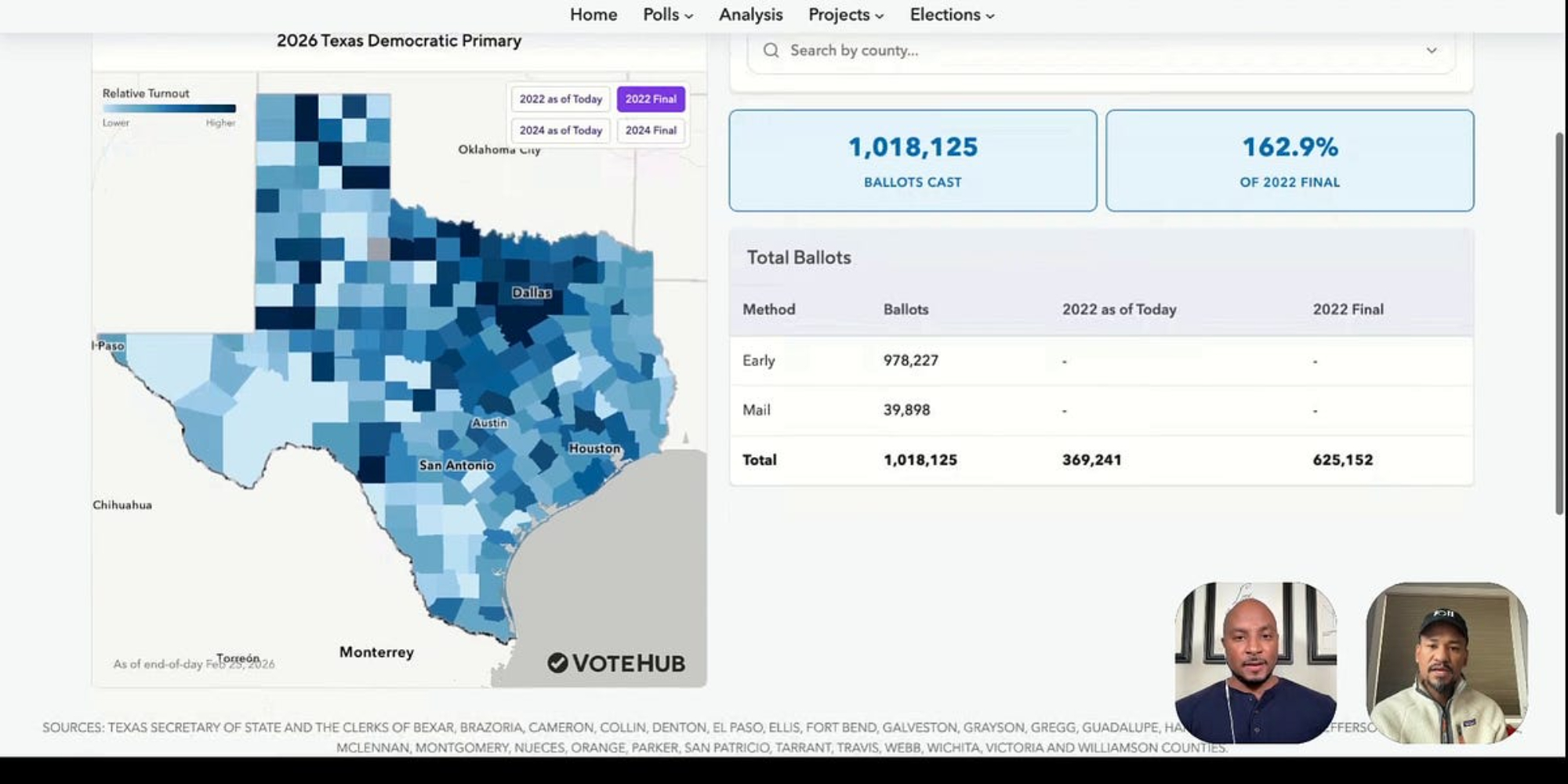1568x784 pixels.
Task: Open the Elections dropdown menu
Action: click(x=951, y=15)
